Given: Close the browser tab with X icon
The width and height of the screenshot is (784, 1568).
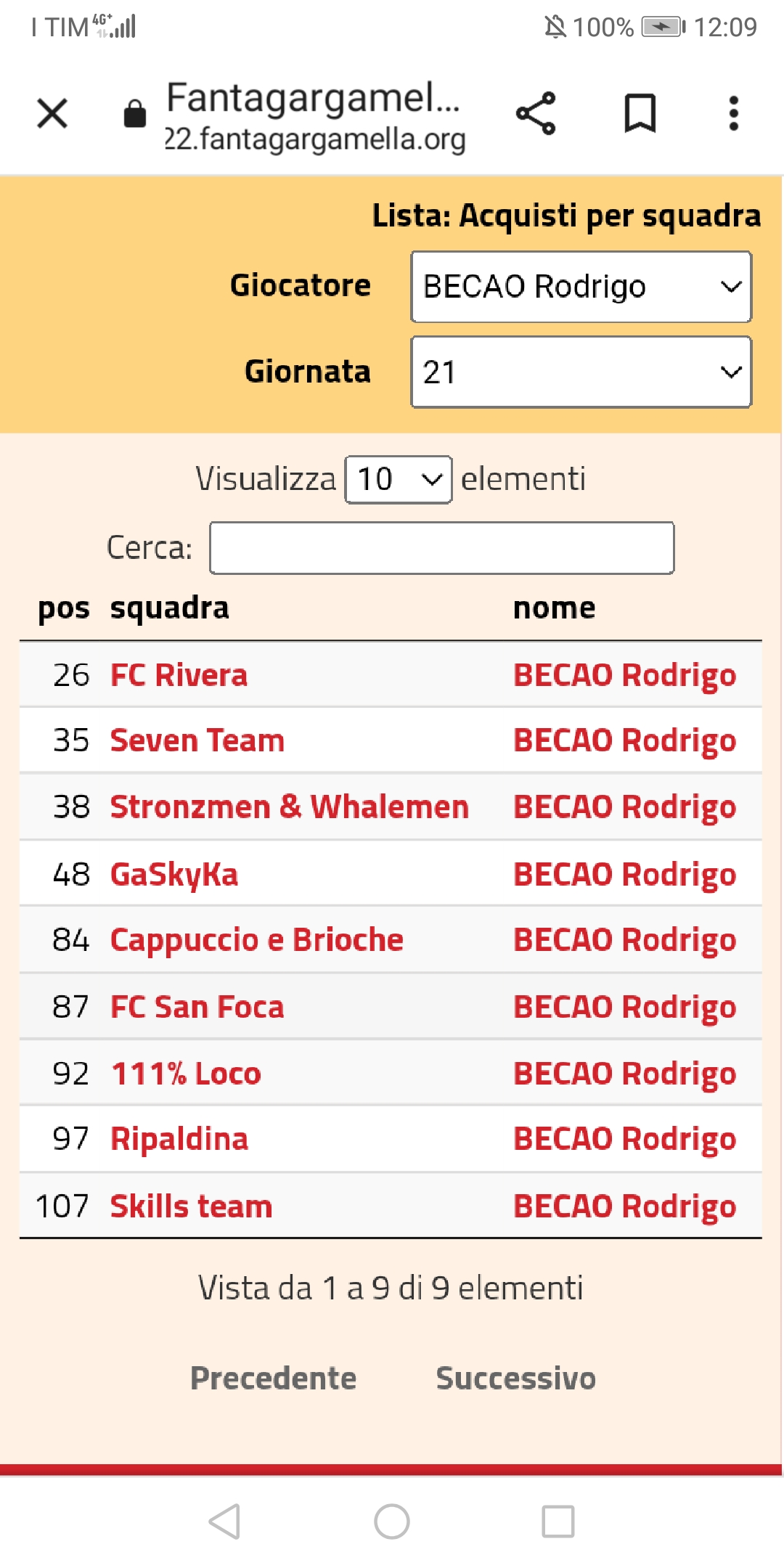Looking at the screenshot, I should pyautogui.click(x=52, y=114).
